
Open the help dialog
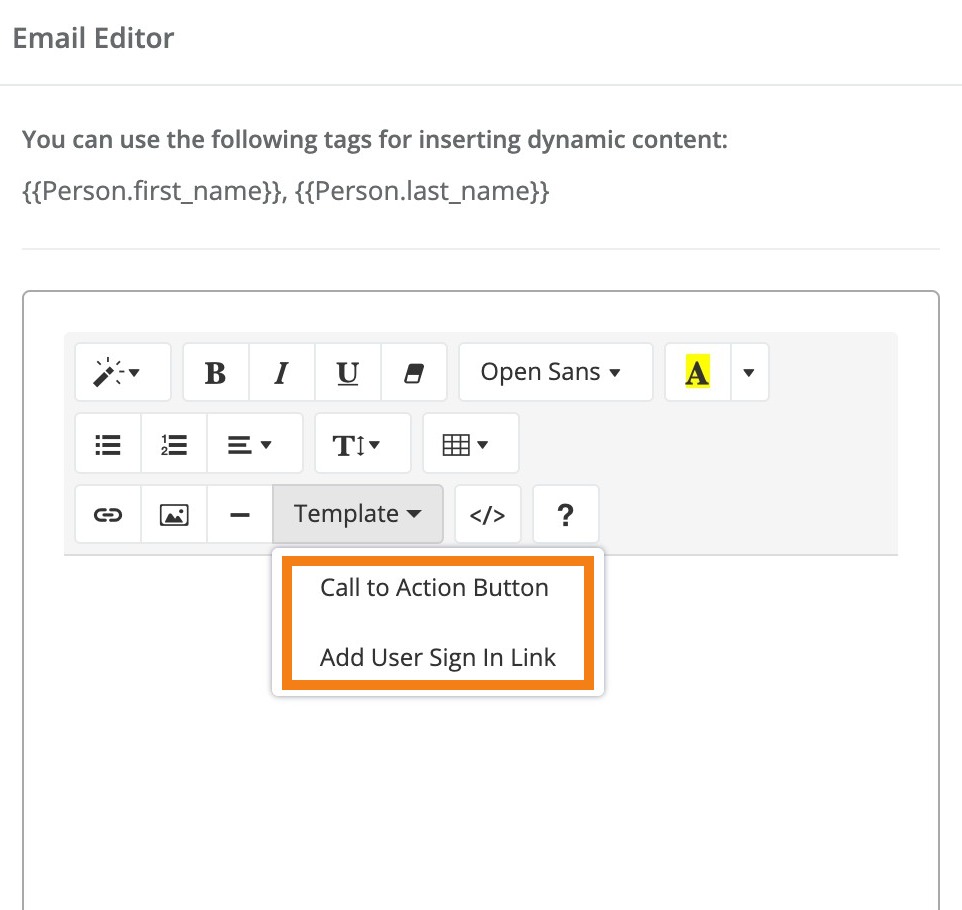coord(566,514)
